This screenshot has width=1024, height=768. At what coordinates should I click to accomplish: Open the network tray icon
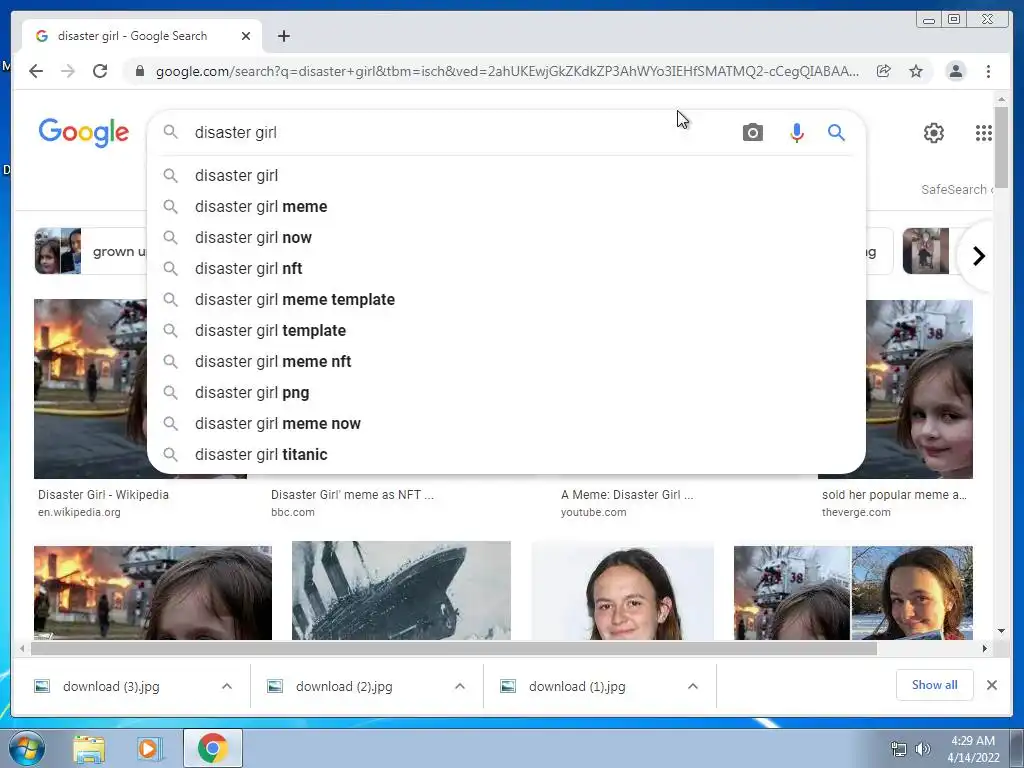pyautogui.click(x=899, y=750)
